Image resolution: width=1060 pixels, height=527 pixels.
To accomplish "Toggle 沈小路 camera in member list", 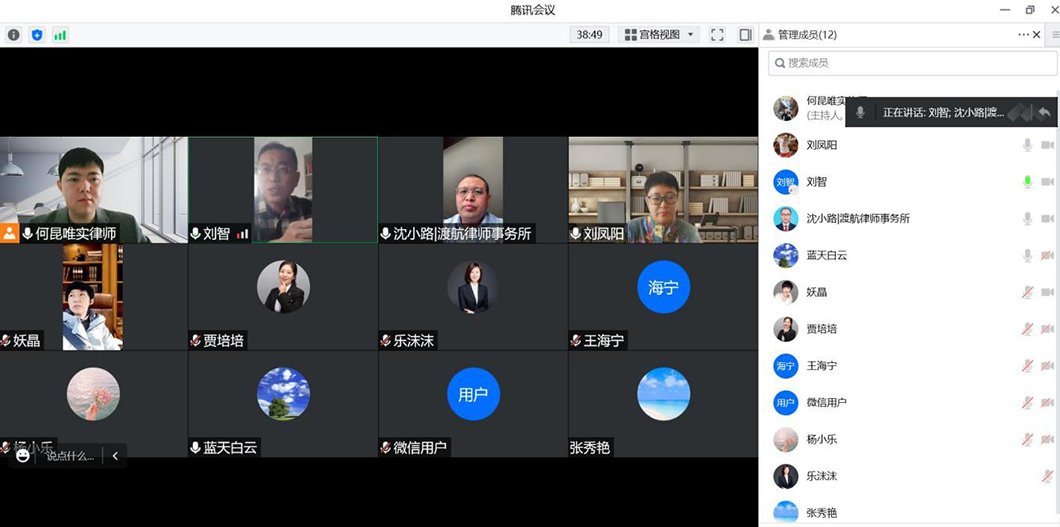I will click(1047, 218).
